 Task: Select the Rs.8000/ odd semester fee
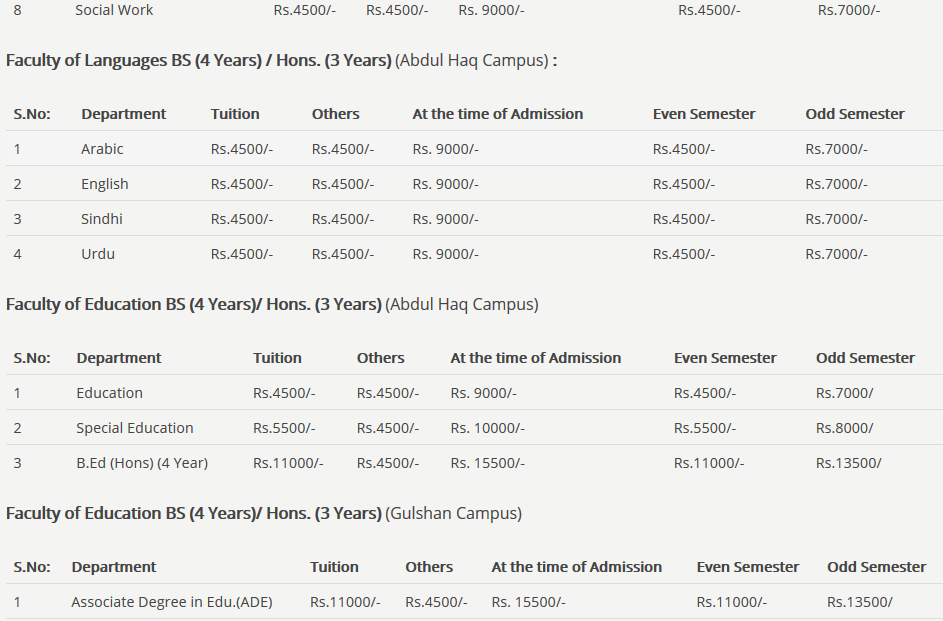point(844,428)
